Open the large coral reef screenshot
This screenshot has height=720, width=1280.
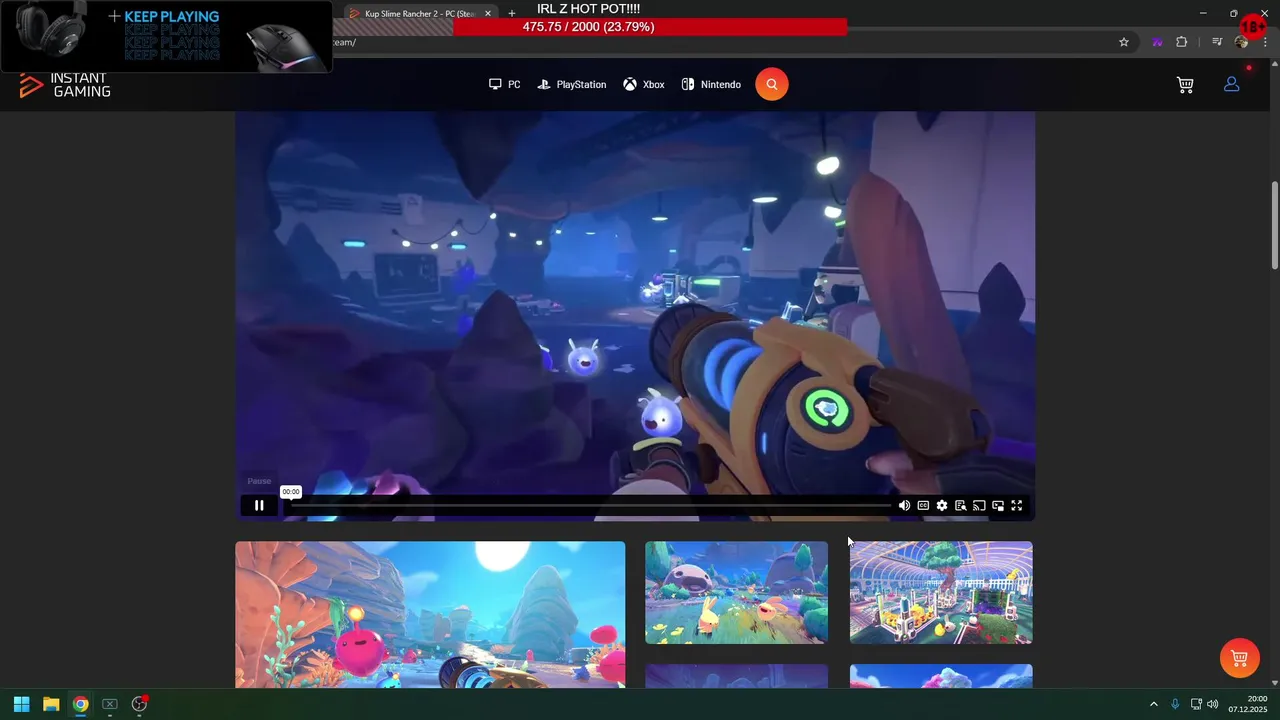(x=430, y=614)
